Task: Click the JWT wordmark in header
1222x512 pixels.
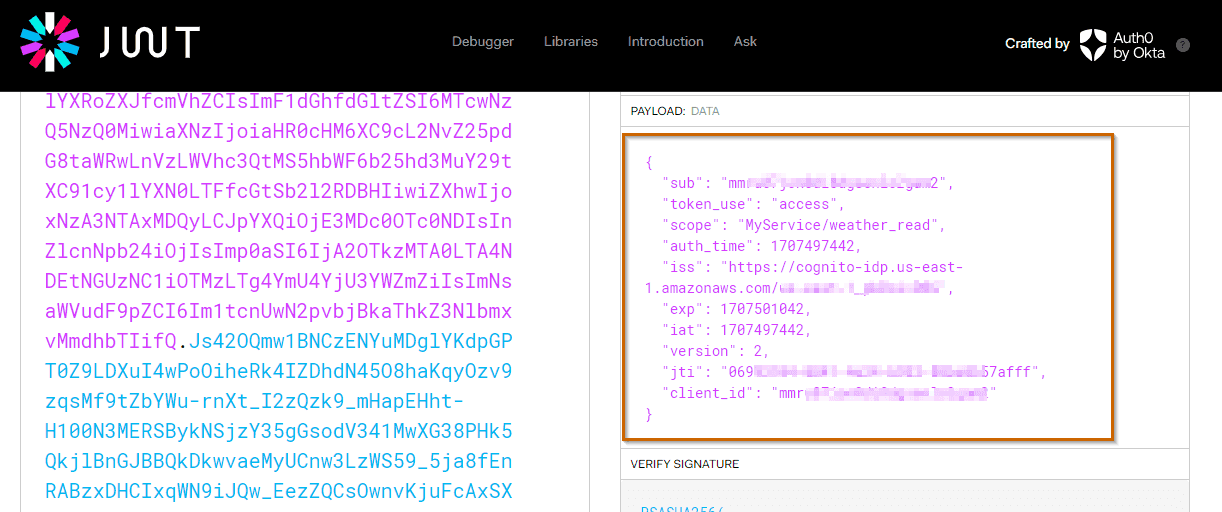Action: click(x=150, y=43)
